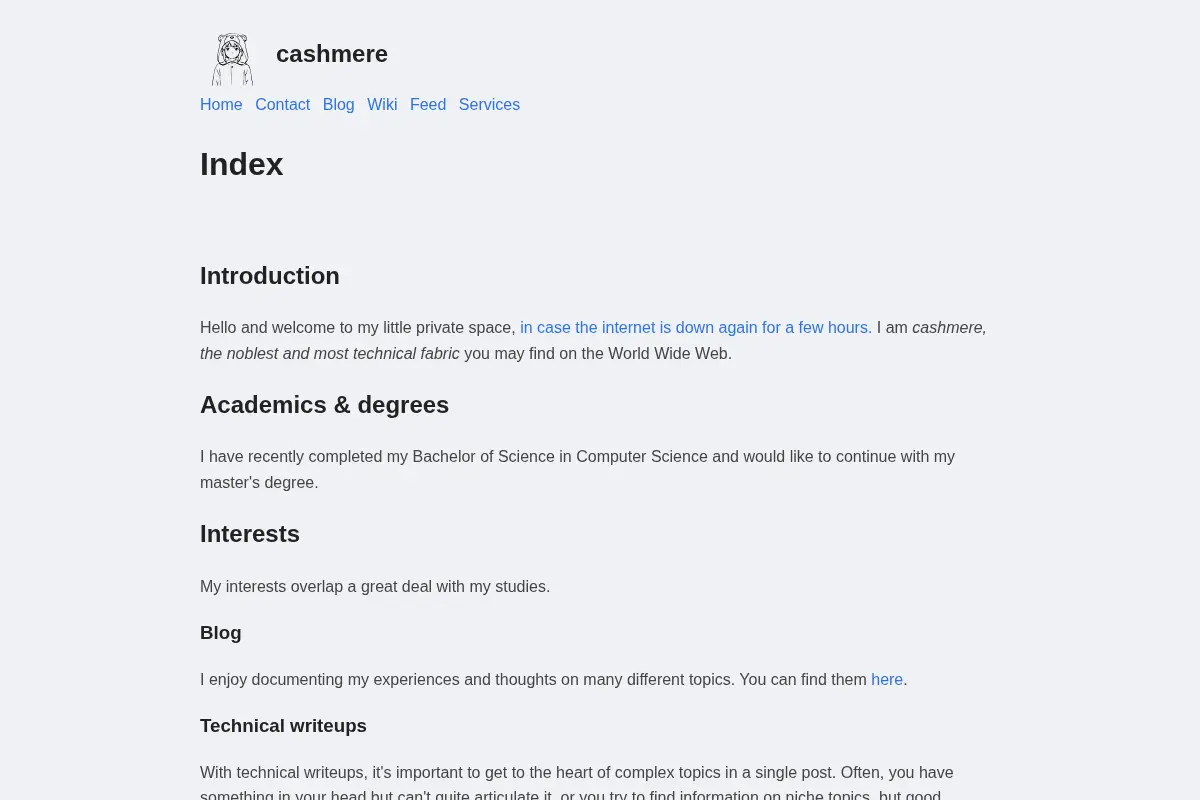The width and height of the screenshot is (1200, 800).
Task: Follow the 'internet is down again' link
Action: 696,328
